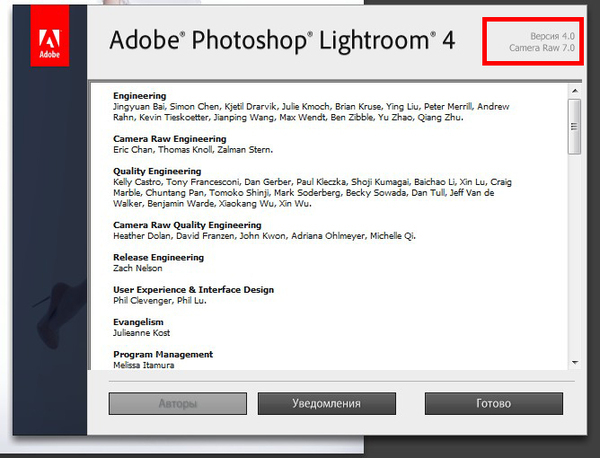Click the line starting with Jingyuan Bai
The image size is (600, 458).
click(311, 106)
